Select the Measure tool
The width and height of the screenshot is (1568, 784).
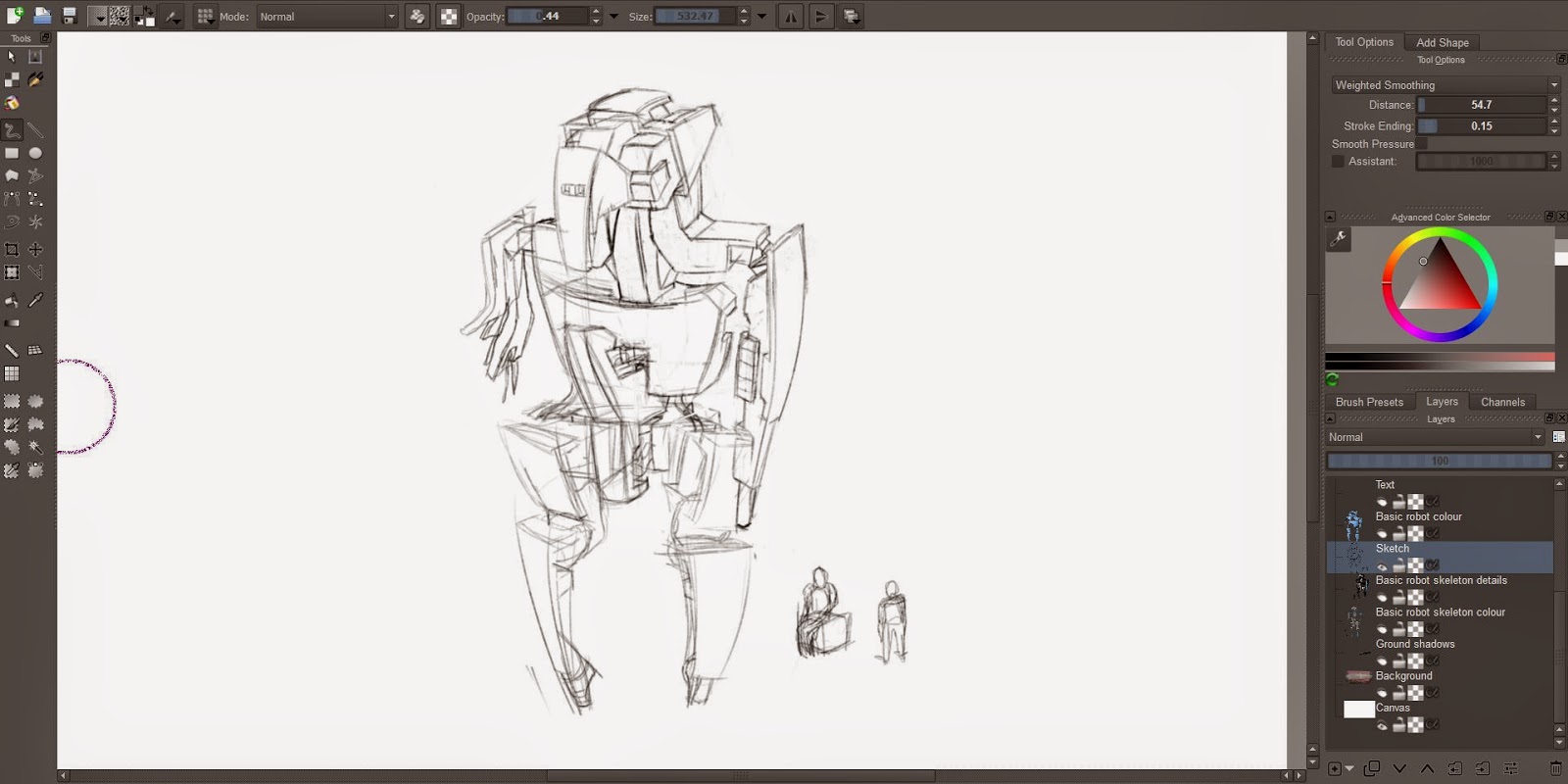12,350
